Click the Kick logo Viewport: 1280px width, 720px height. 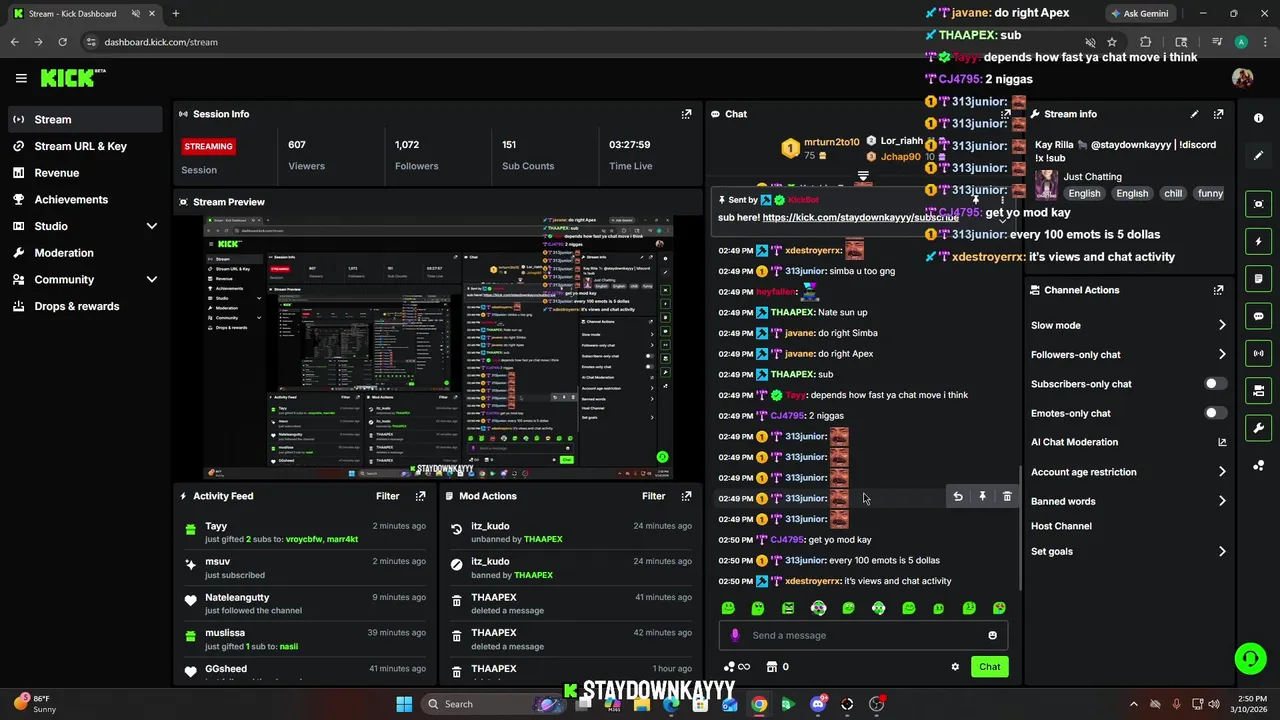73,78
